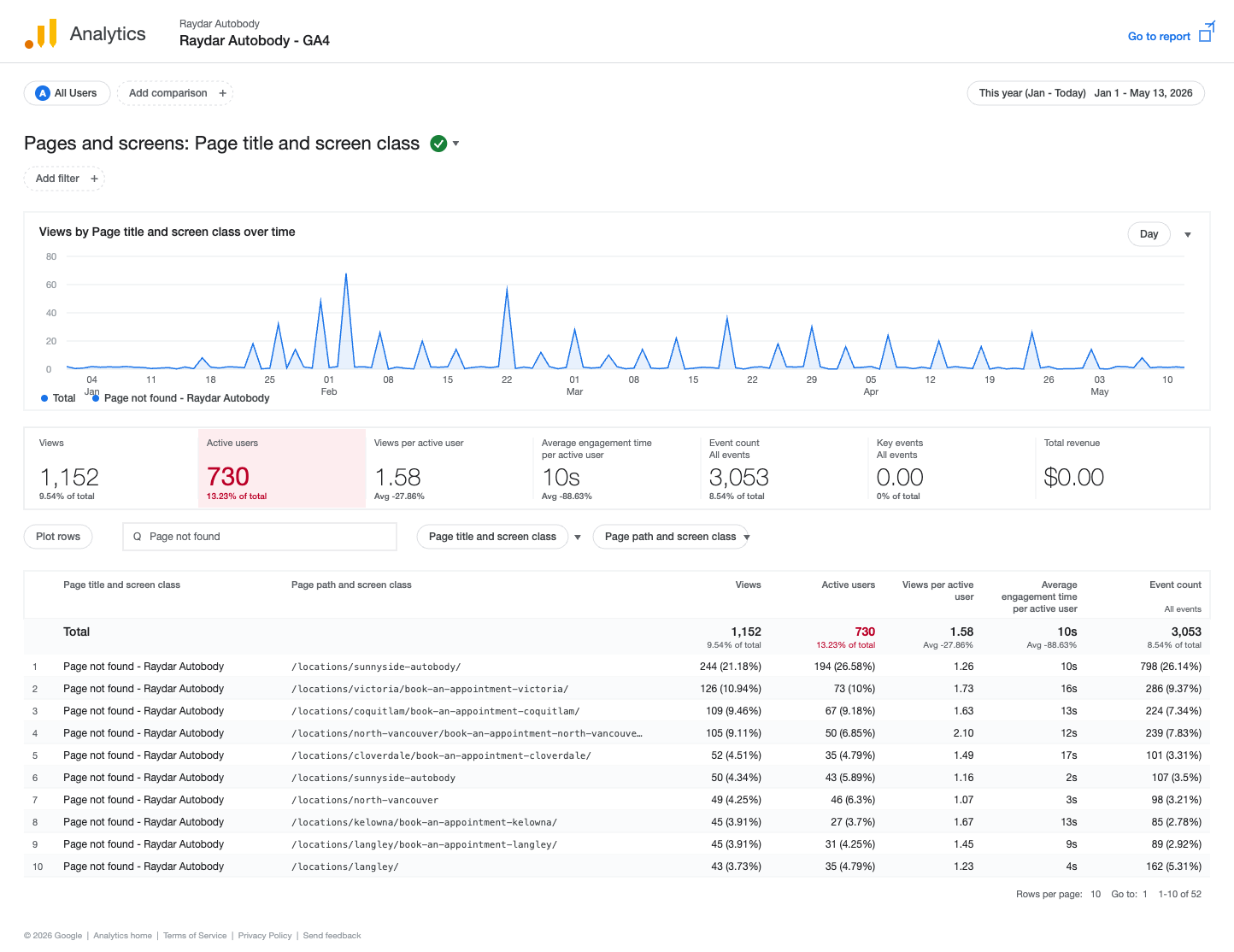Viewport: 1234px width, 952px height.
Task: Open the Page title and screen class dimension dropdown
Action: tap(492, 537)
